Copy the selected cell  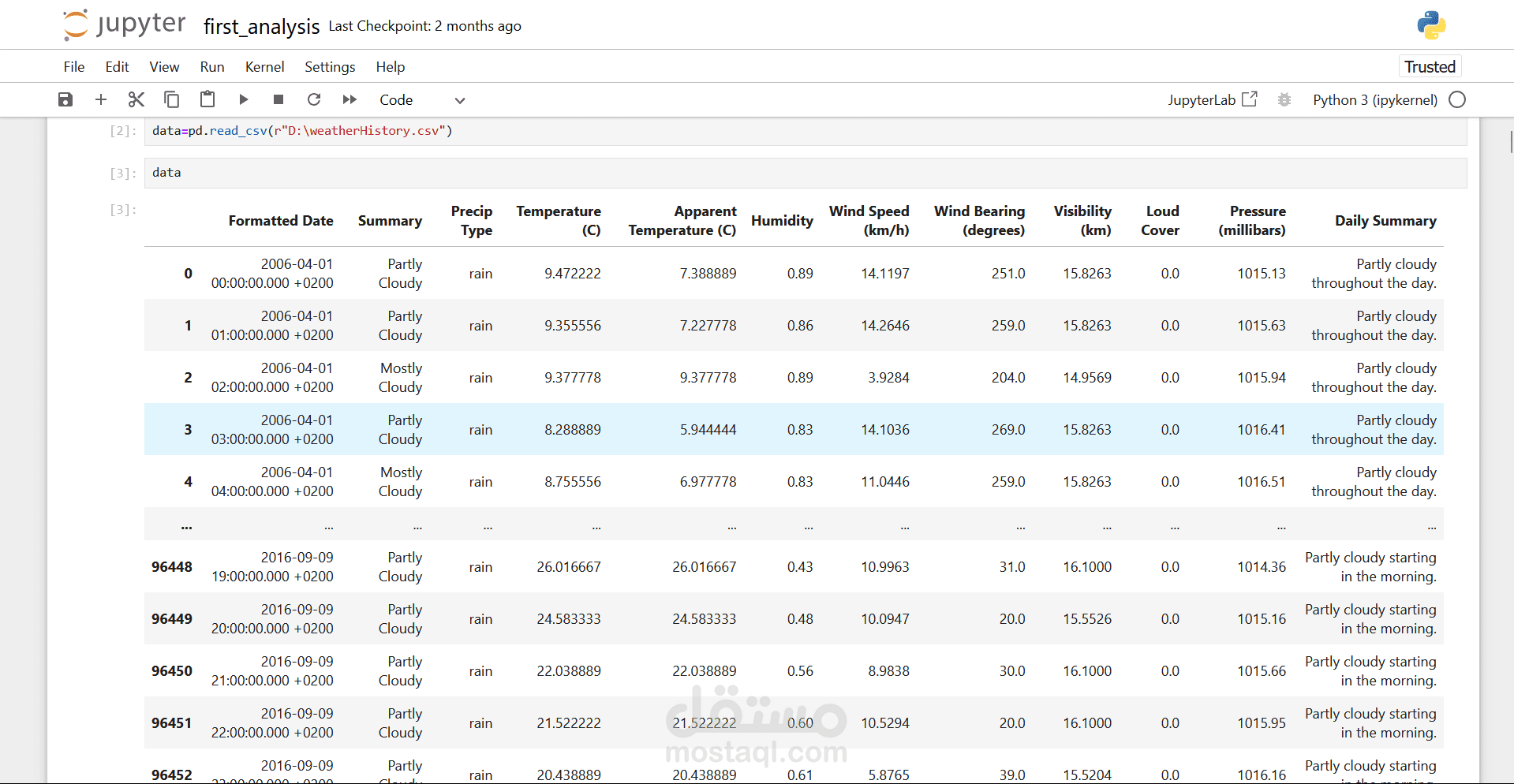tap(171, 99)
